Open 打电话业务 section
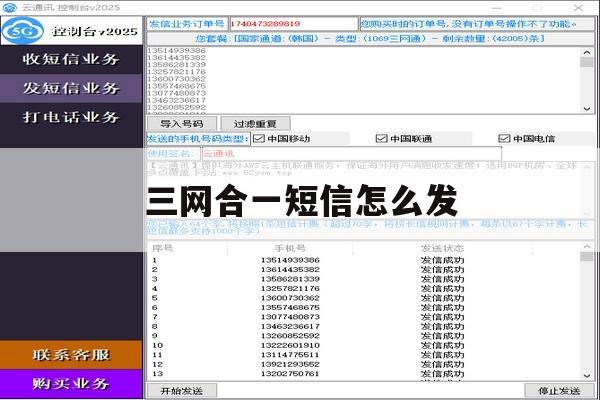This screenshot has height=400, width=600. 71,117
